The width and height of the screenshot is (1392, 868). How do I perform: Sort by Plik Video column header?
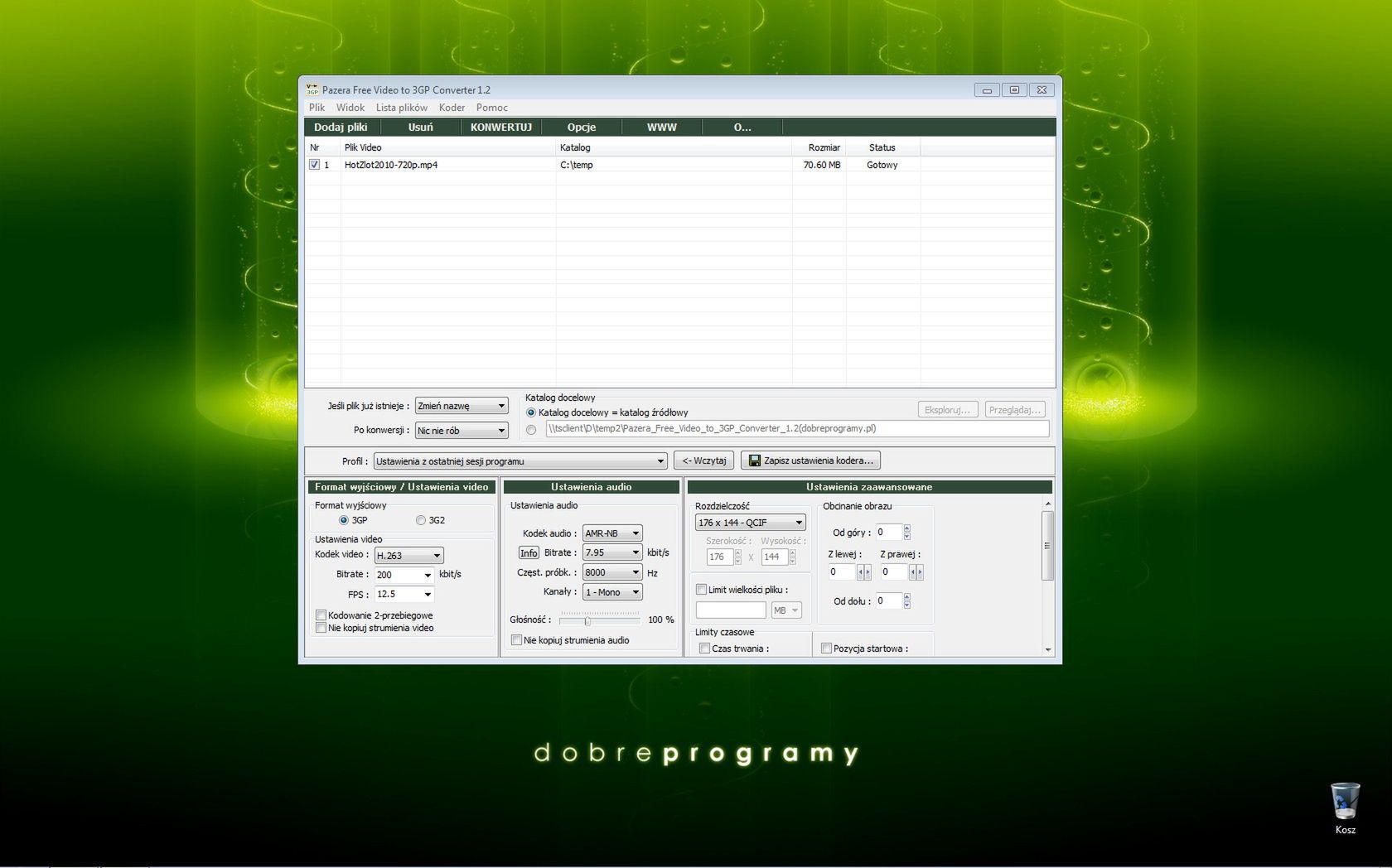(x=447, y=147)
